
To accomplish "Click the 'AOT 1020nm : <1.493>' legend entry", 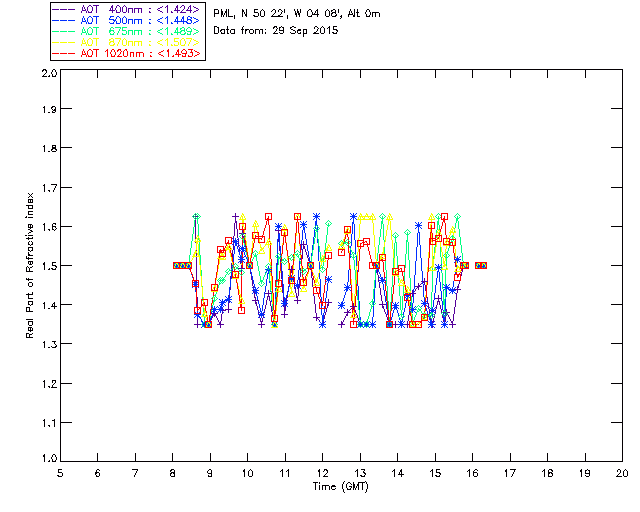I will pyautogui.click(x=126, y=53).
